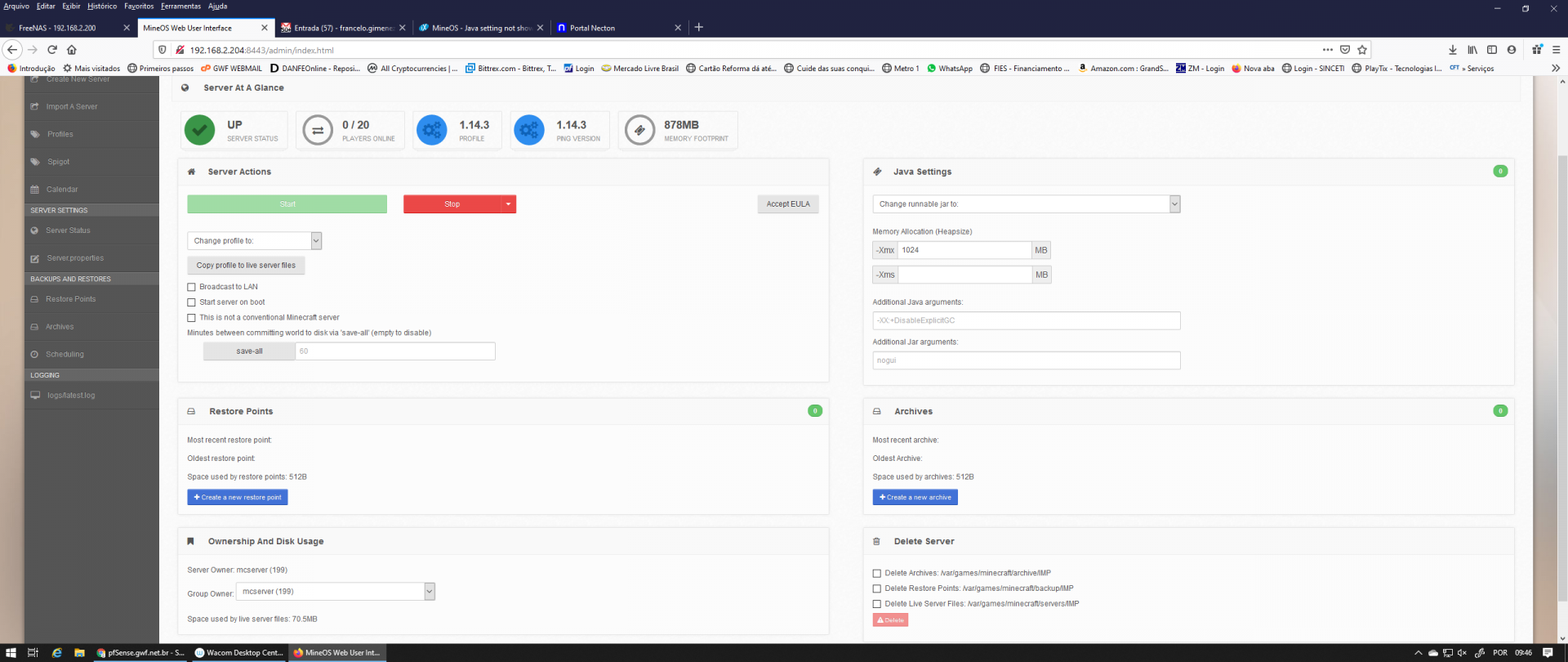Switch to FreeNAS browser tab
This screenshot has width=1568, height=662.
68,28
